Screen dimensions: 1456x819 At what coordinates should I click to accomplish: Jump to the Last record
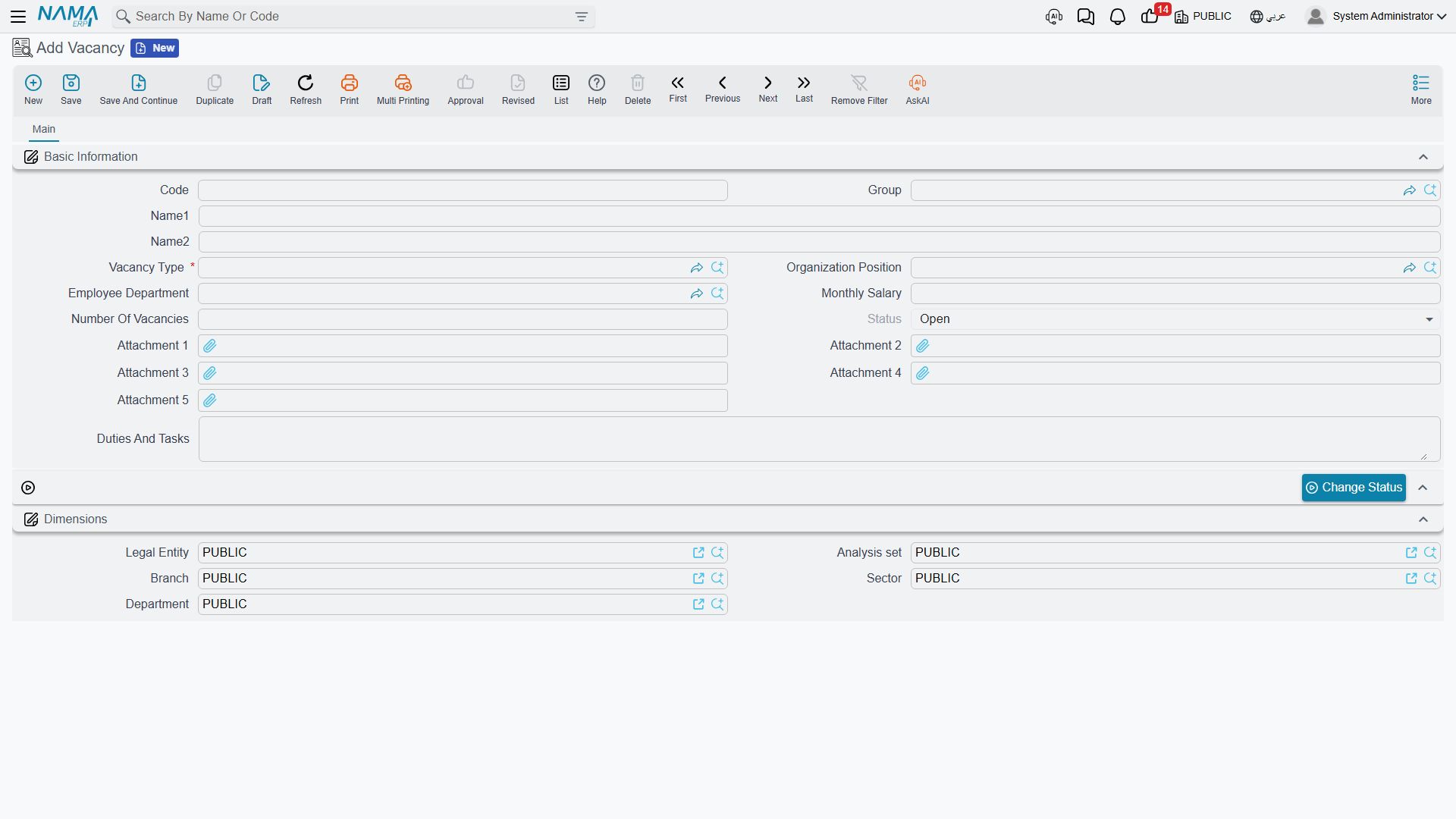click(x=804, y=88)
